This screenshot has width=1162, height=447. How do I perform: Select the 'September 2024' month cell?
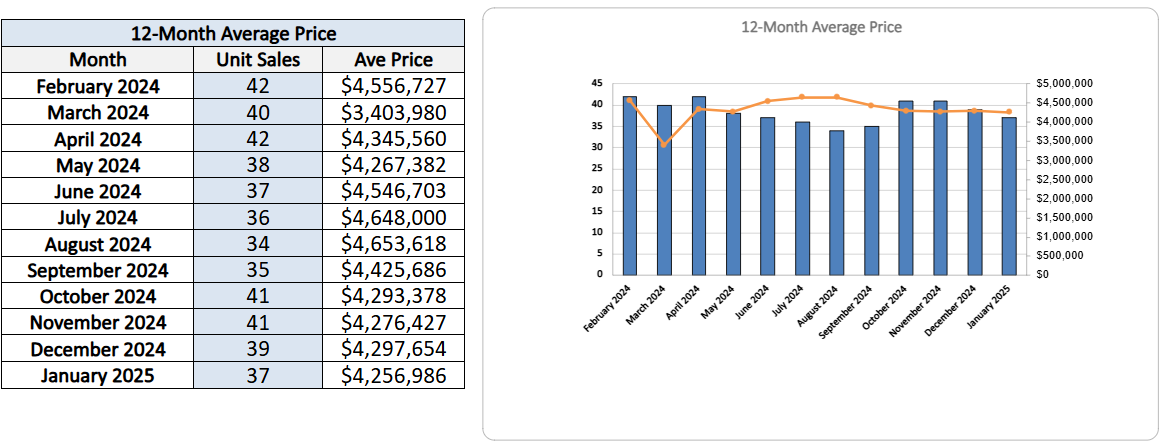pos(98,271)
